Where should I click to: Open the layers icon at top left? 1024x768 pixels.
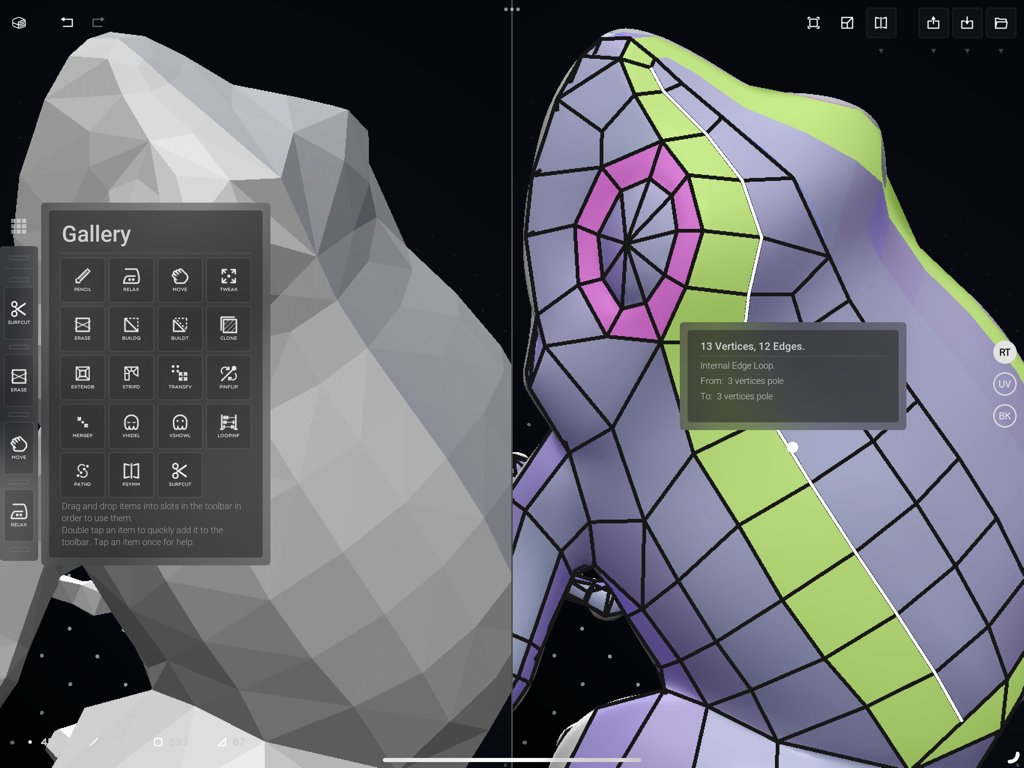(17, 22)
